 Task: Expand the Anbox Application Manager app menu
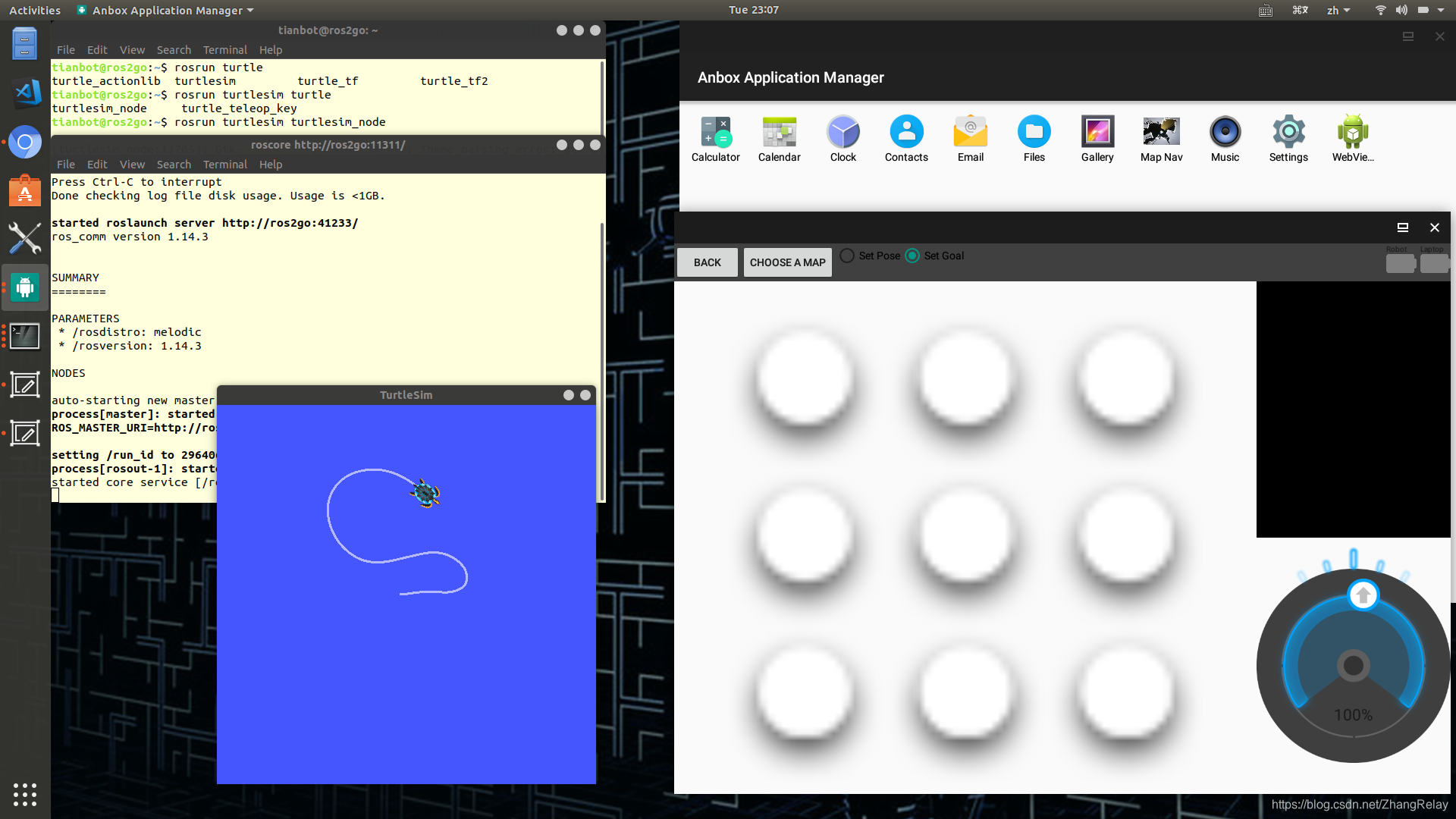[x=167, y=11]
